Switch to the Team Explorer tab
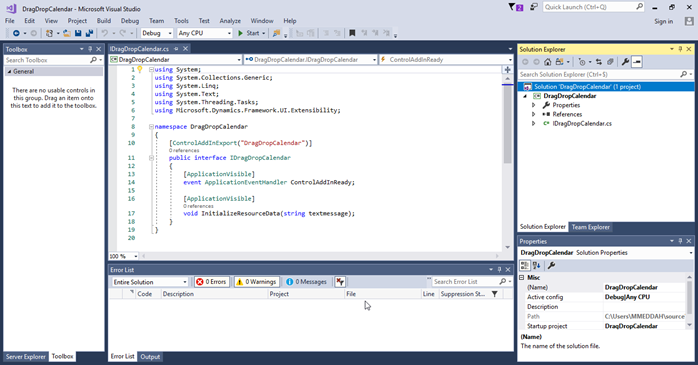The height and width of the screenshot is (365, 698). [x=590, y=227]
